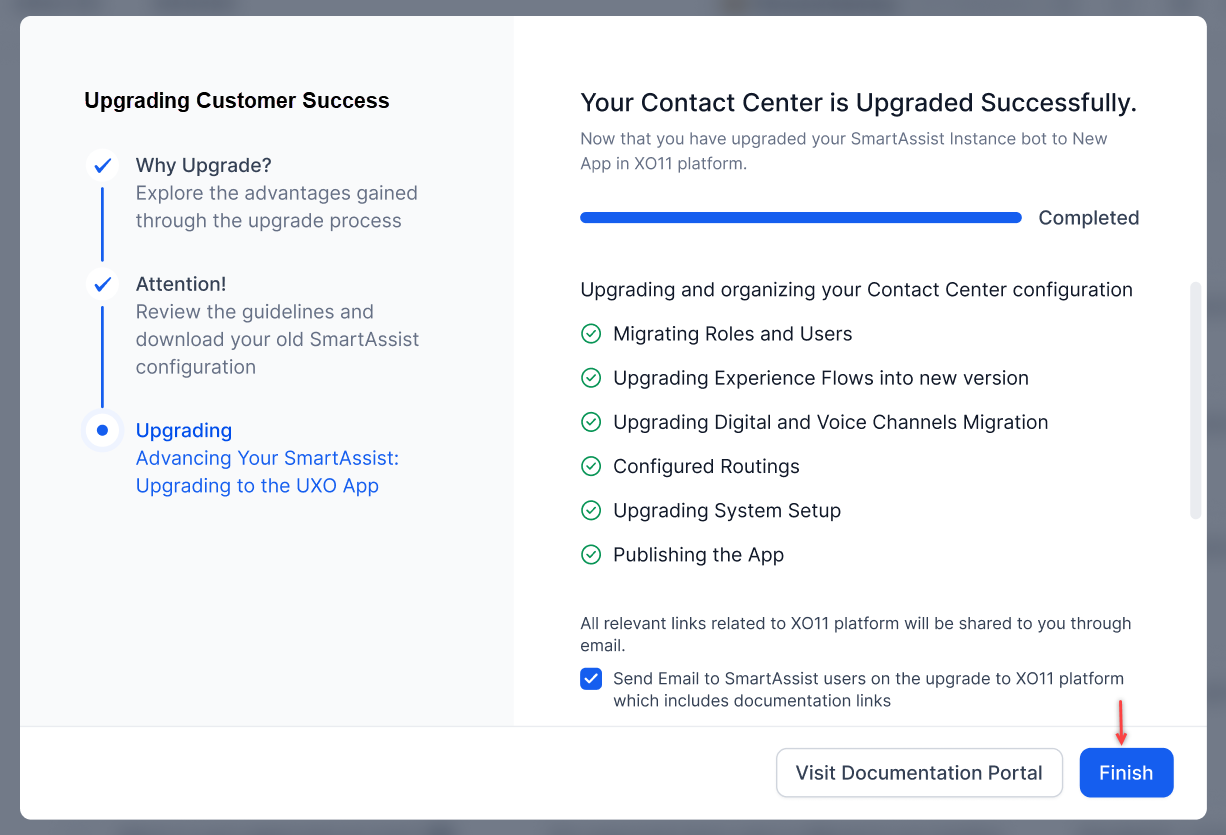The image size is (1226, 835).
Task: Click the green check beside Upgrading Experience Flows
Action: [x=591, y=378]
